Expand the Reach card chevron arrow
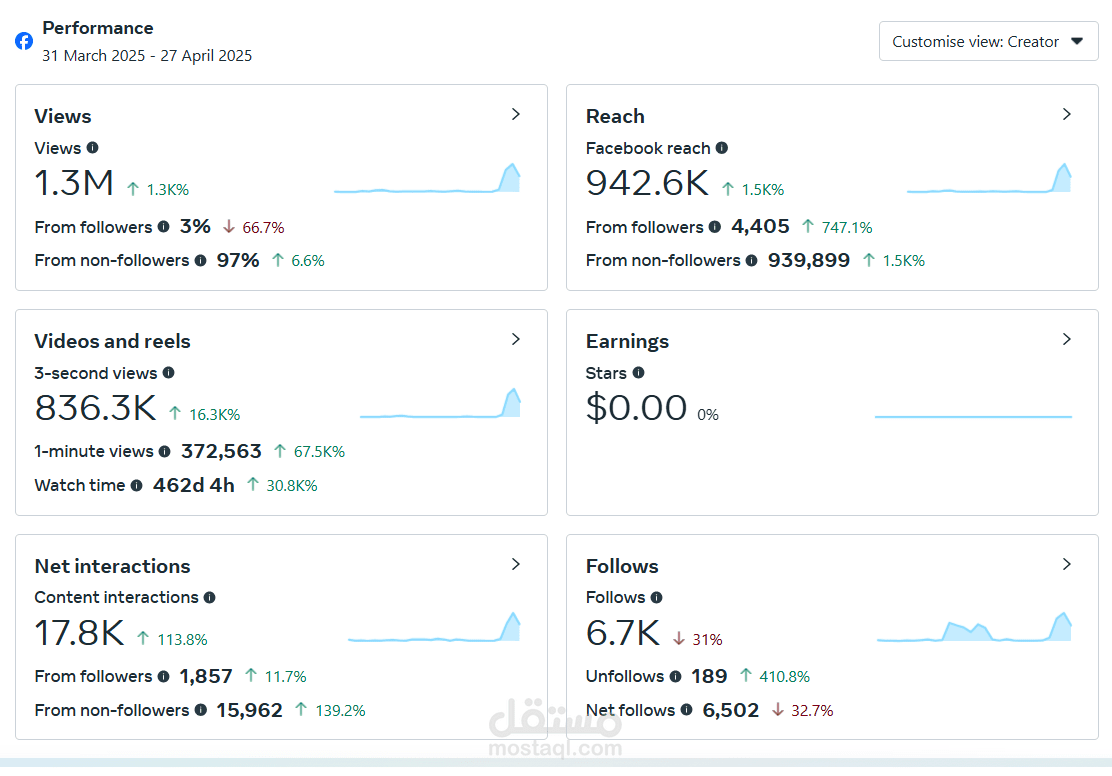The width and height of the screenshot is (1112, 776). click(1067, 114)
